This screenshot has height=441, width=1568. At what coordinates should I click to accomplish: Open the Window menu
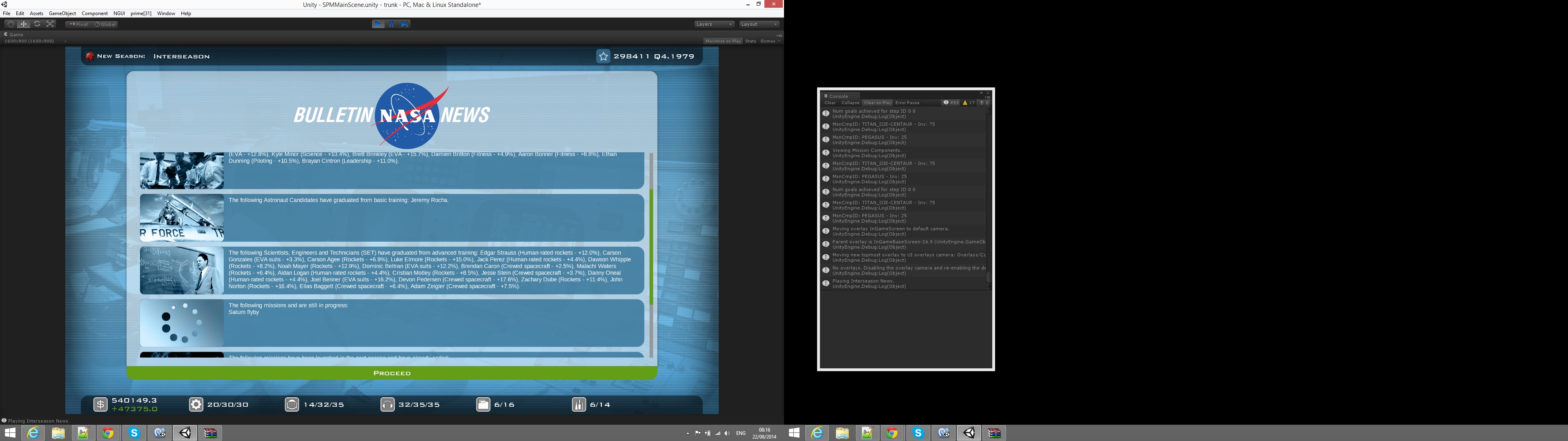tap(165, 13)
